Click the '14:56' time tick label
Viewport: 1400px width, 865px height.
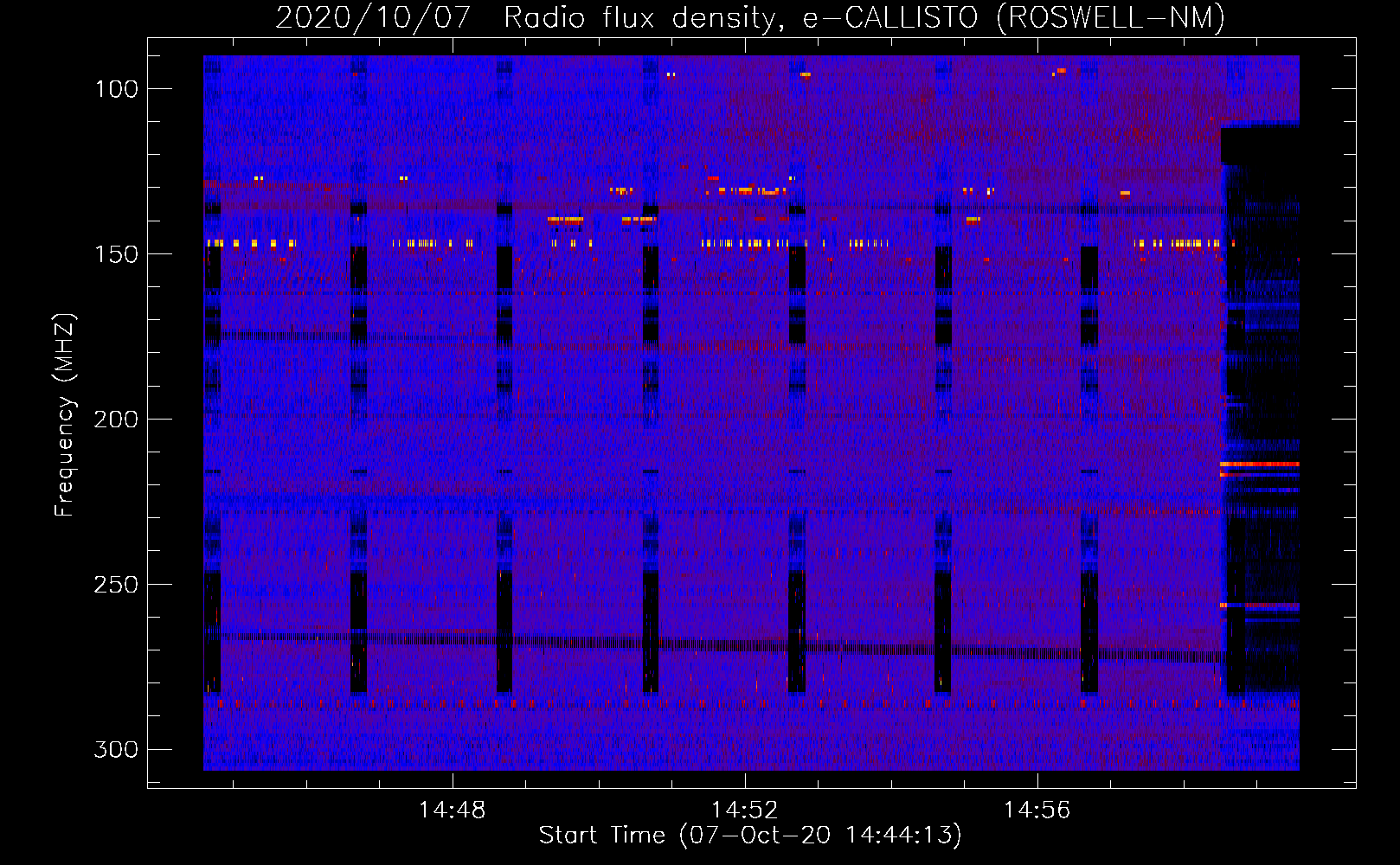tap(1037, 811)
